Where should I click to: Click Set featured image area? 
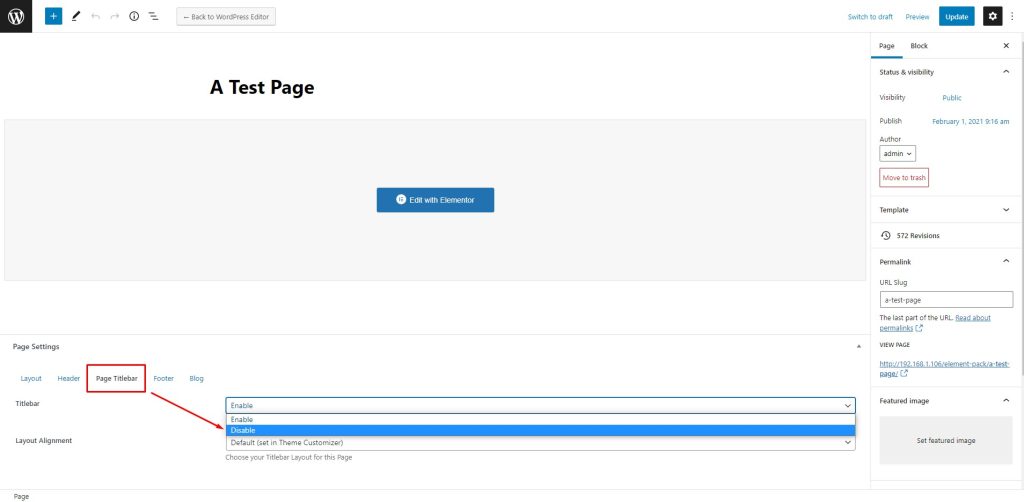pos(946,441)
